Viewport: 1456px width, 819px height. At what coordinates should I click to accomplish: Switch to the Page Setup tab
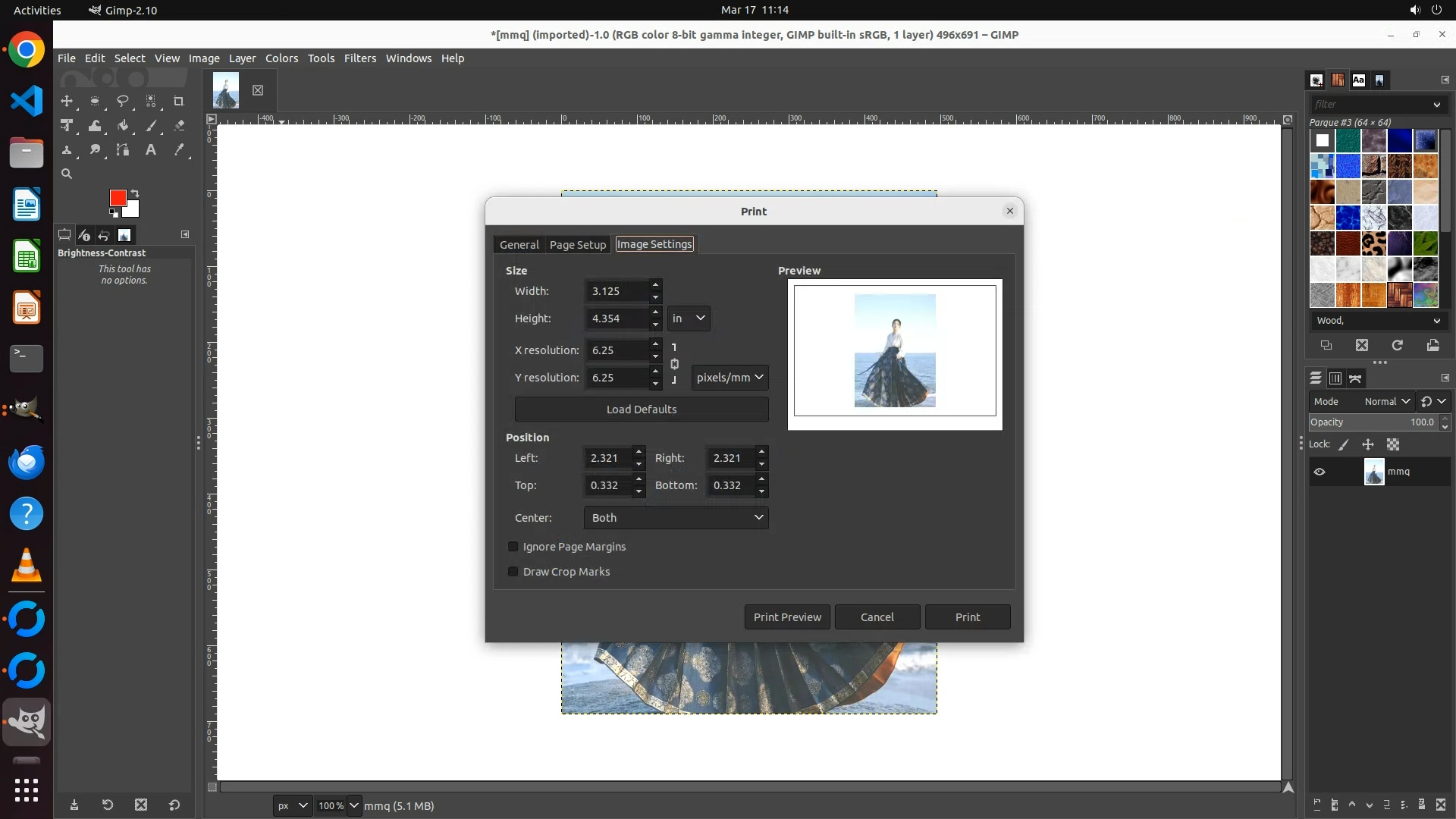click(577, 244)
